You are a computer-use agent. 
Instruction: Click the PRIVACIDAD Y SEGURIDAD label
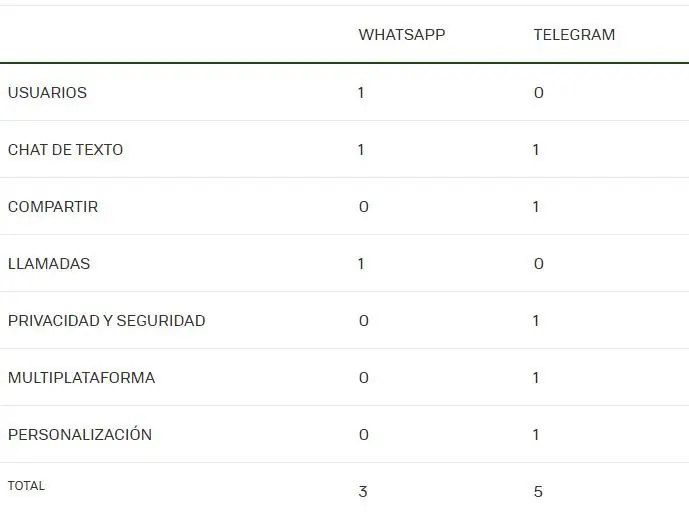click(x=106, y=321)
